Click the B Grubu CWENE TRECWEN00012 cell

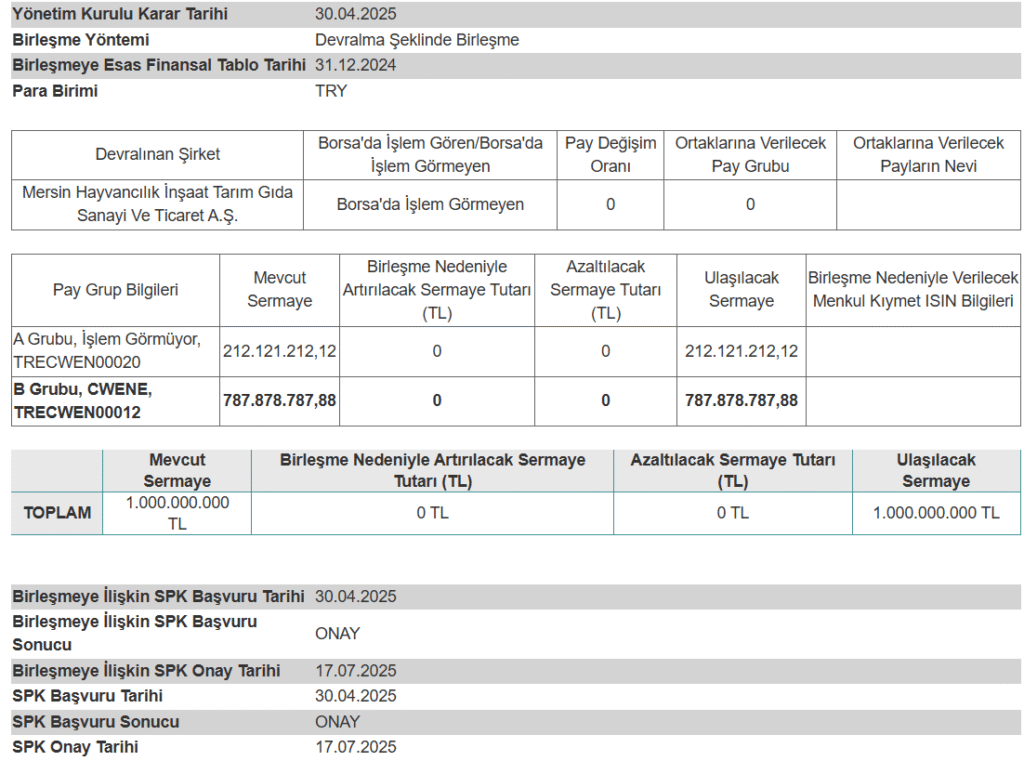coord(83,400)
